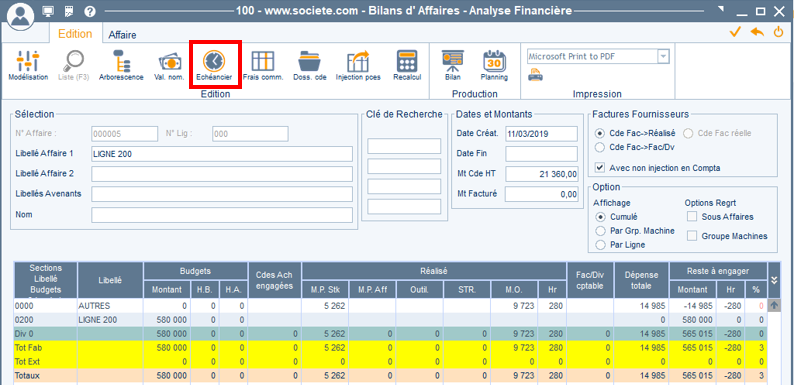Click the M.P. Stk column header
794x385 pixels.
coord(325,290)
